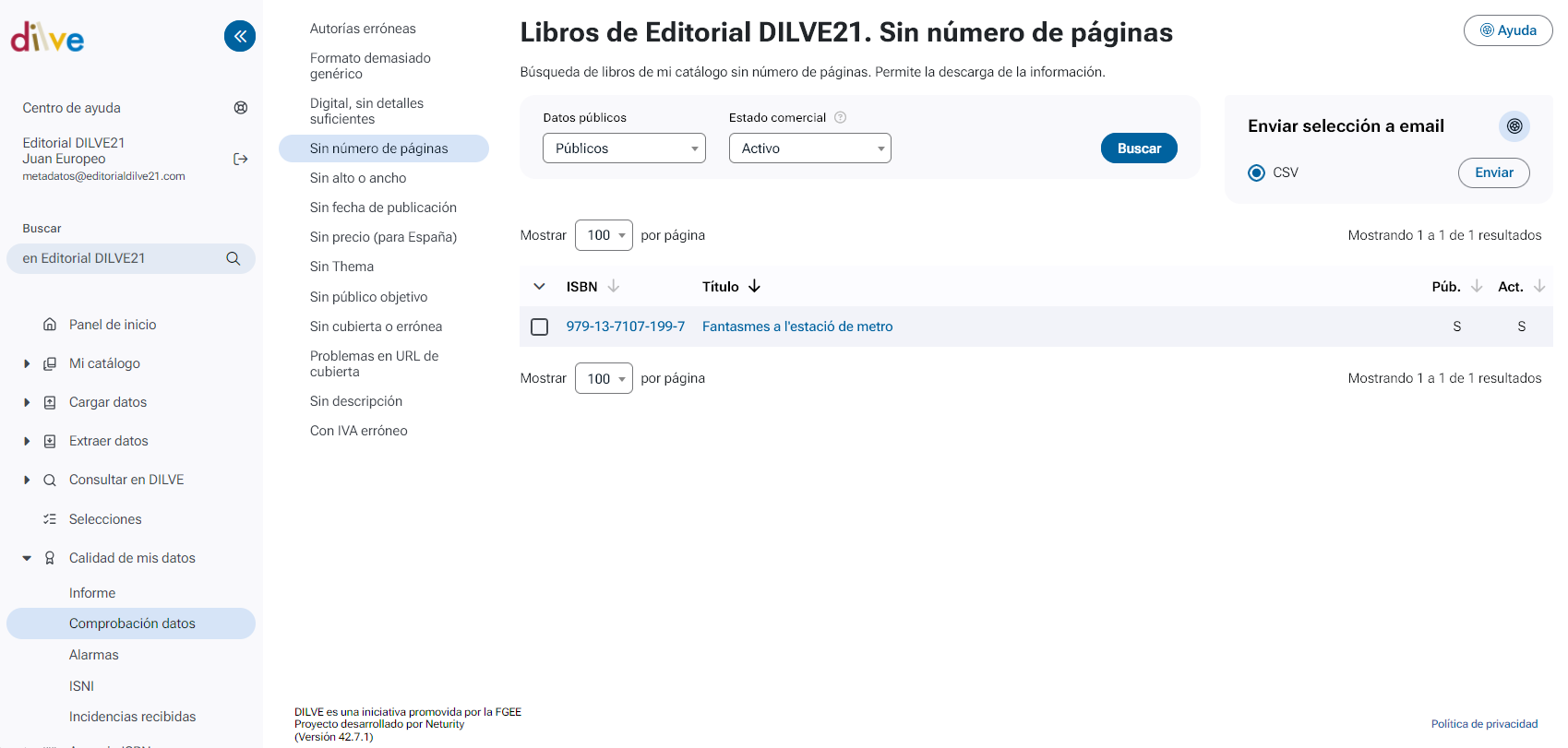Click the logout icon beside Juan Europeo
Image resolution: width=1568 pixels, height=748 pixels.
pyautogui.click(x=241, y=159)
